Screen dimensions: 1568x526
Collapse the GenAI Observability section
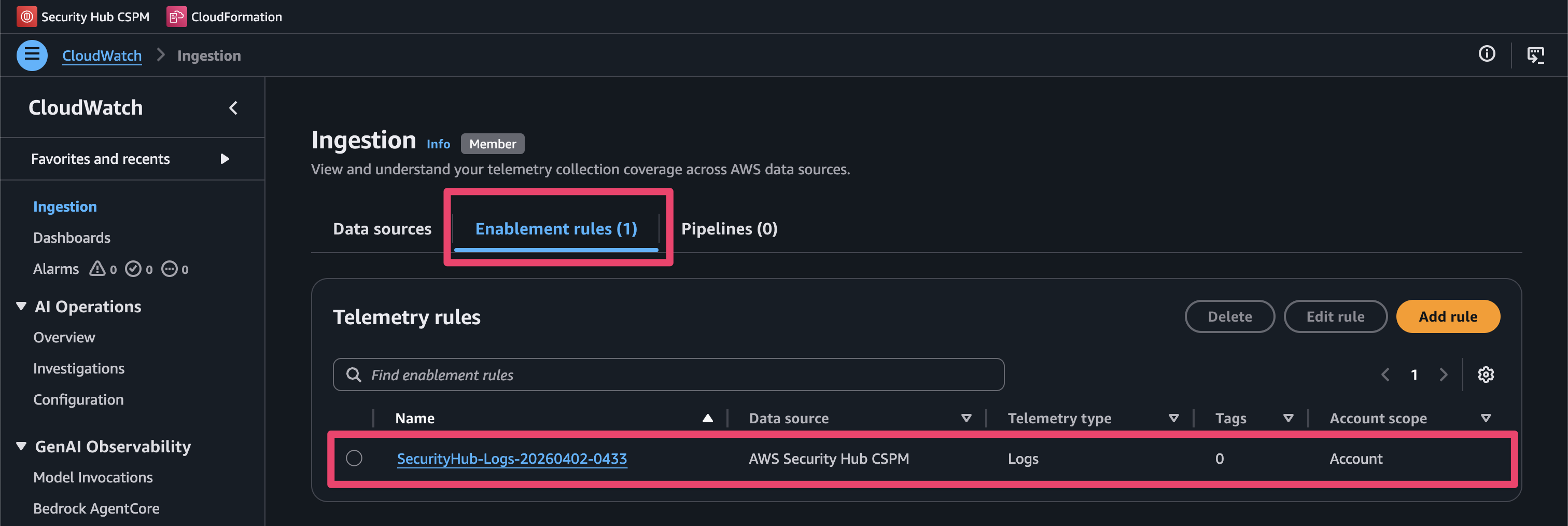point(21,446)
